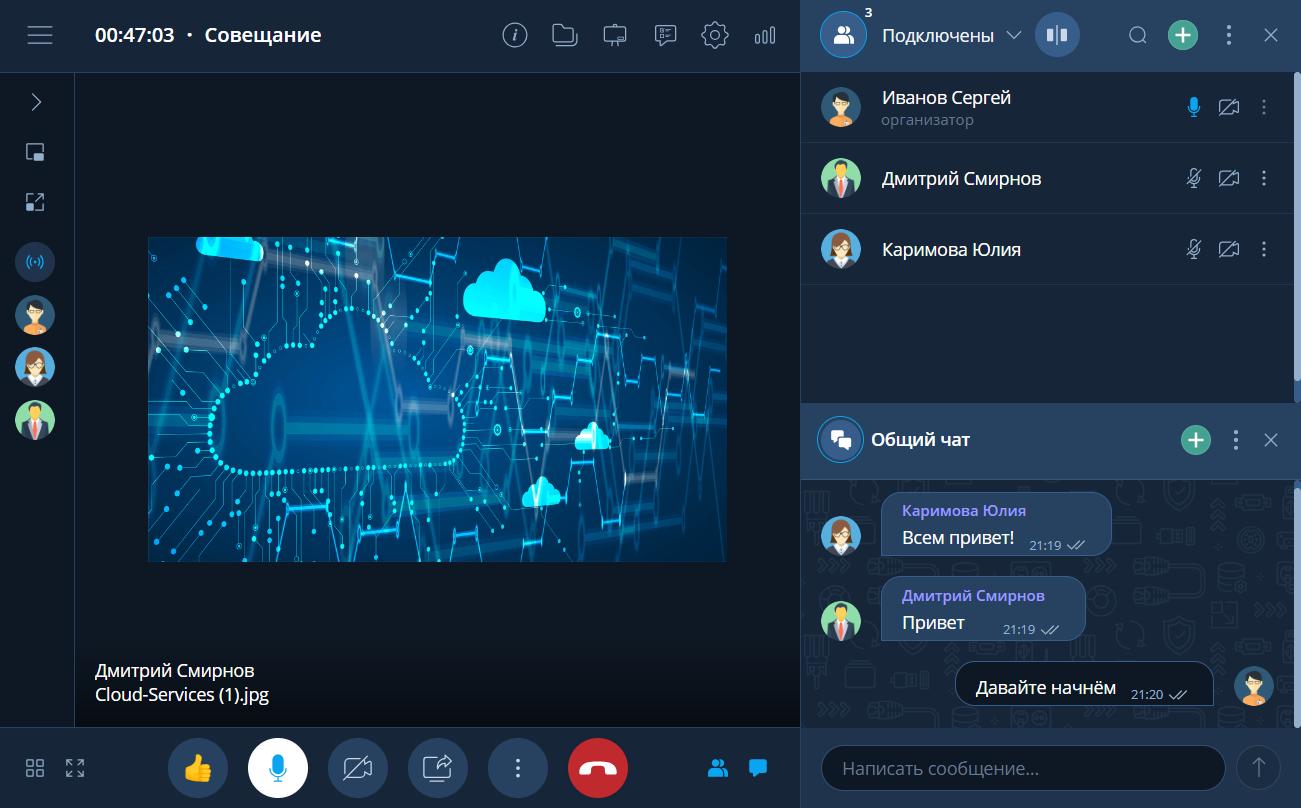Open the polls icon in top bar

click(665, 36)
